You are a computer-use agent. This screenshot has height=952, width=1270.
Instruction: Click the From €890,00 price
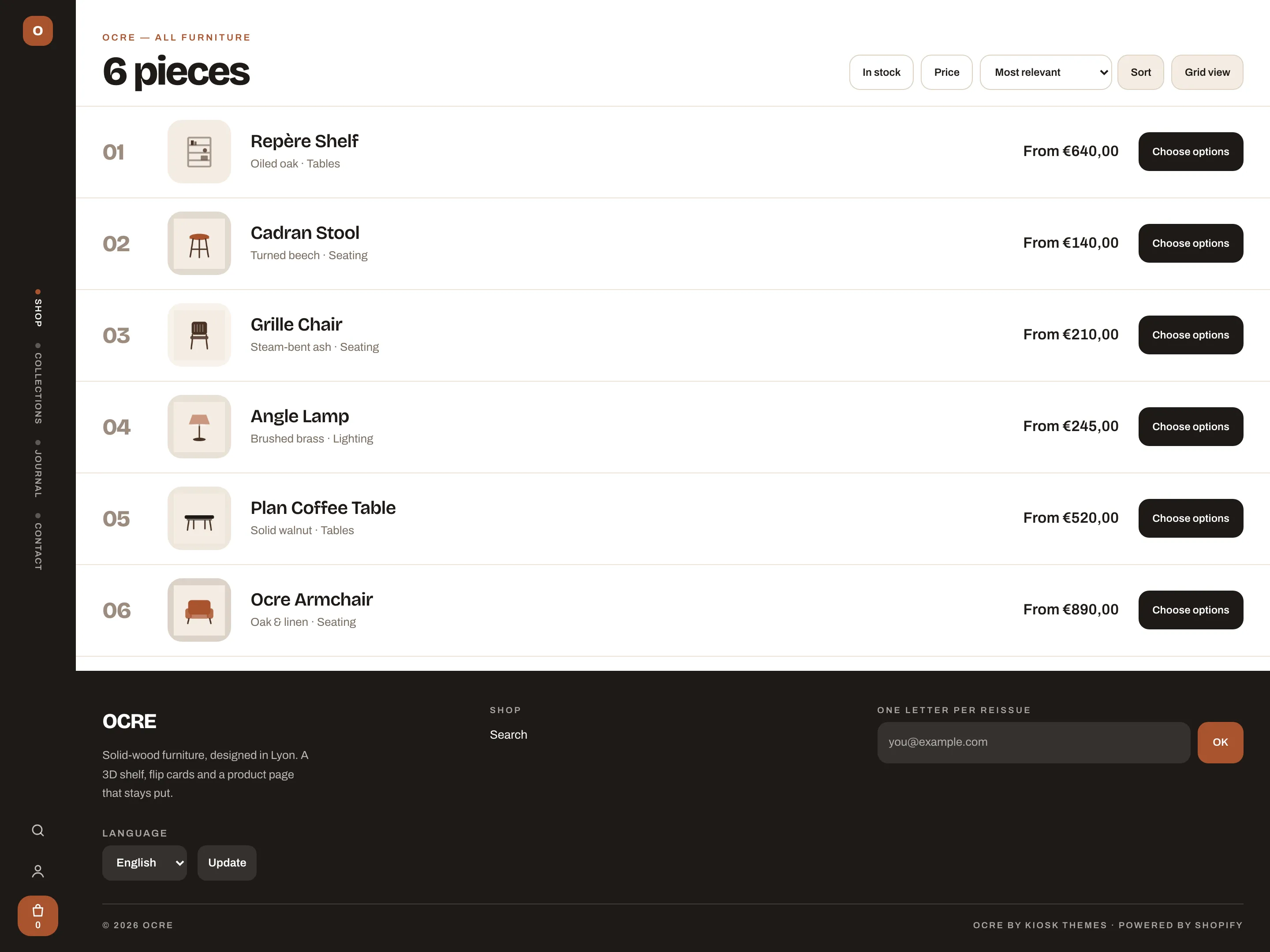tap(1071, 610)
